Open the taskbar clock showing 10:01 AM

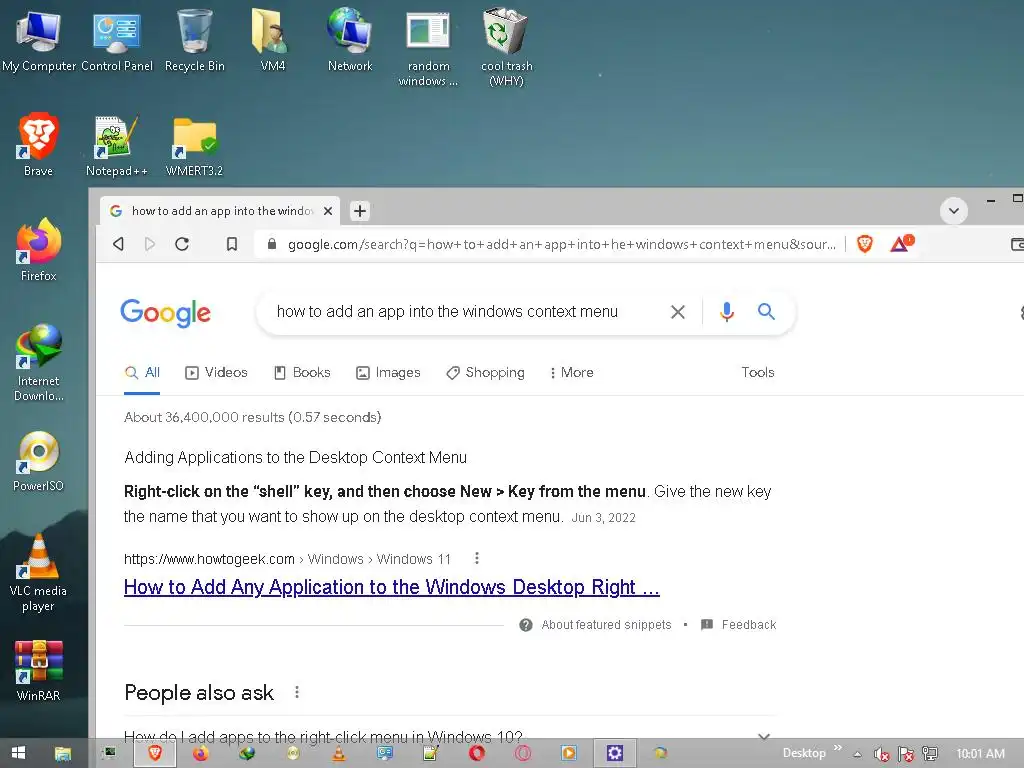tap(980, 754)
